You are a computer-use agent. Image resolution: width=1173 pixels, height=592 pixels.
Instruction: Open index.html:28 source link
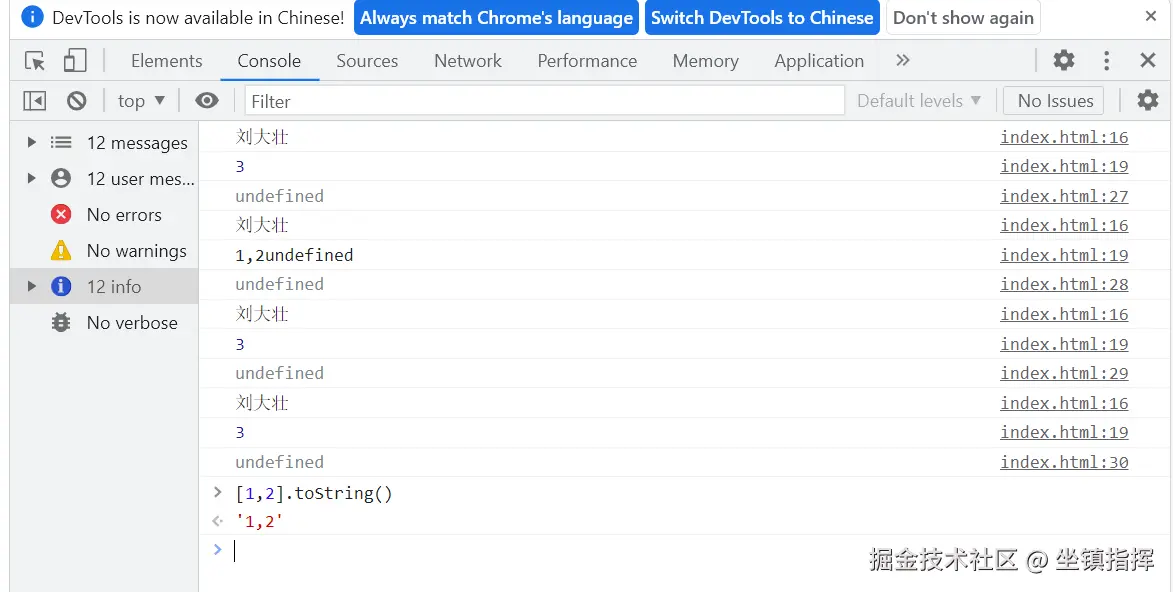click(x=1064, y=284)
